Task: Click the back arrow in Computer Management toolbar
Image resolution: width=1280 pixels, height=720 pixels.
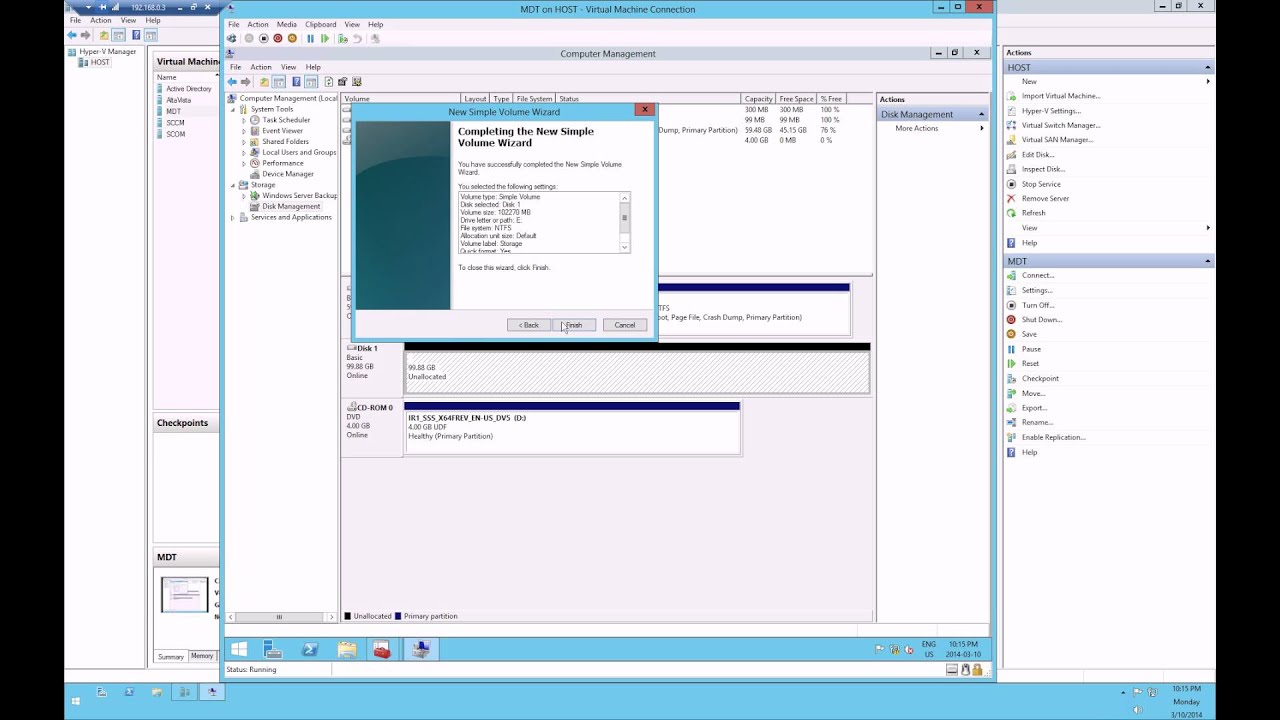Action: [x=232, y=82]
